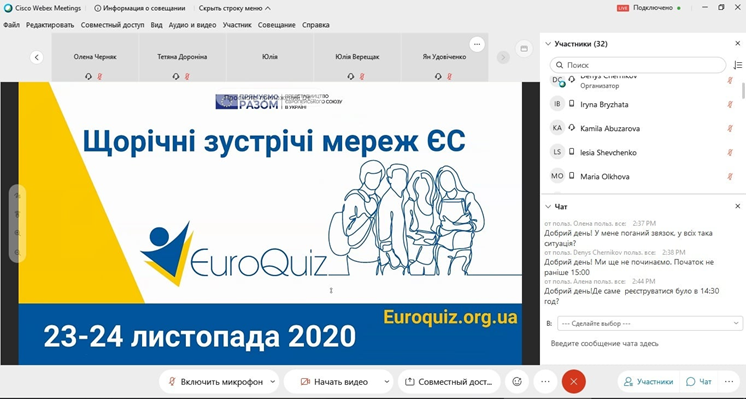Viewport: 746px width, 399px height.
Task: Open ellipsis menu on Ян Удовіченко thumbnail
Action: point(477,44)
